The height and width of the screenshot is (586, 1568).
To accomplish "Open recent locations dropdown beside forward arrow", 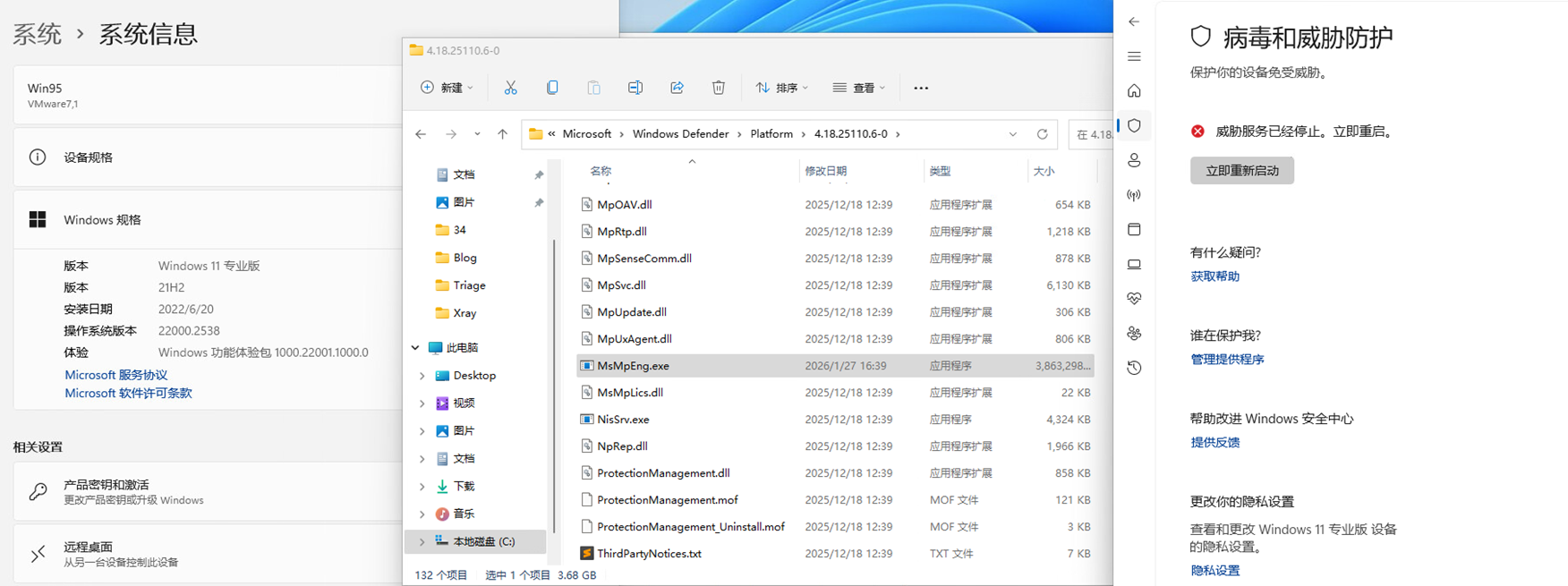I will tap(477, 134).
